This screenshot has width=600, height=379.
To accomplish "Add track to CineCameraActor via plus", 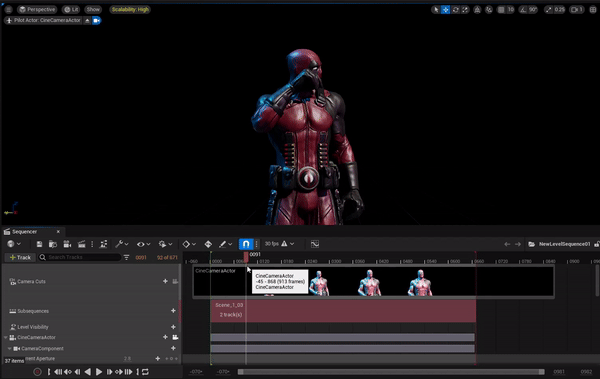I will pos(165,337).
